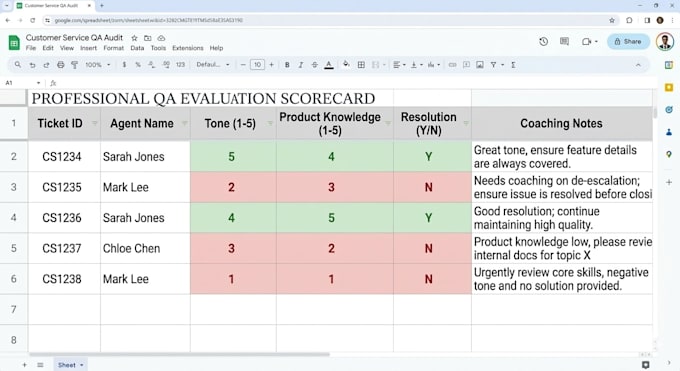The width and height of the screenshot is (680, 371).
Task: Collapse the toolbar with chevron
Action: (638, 65)
